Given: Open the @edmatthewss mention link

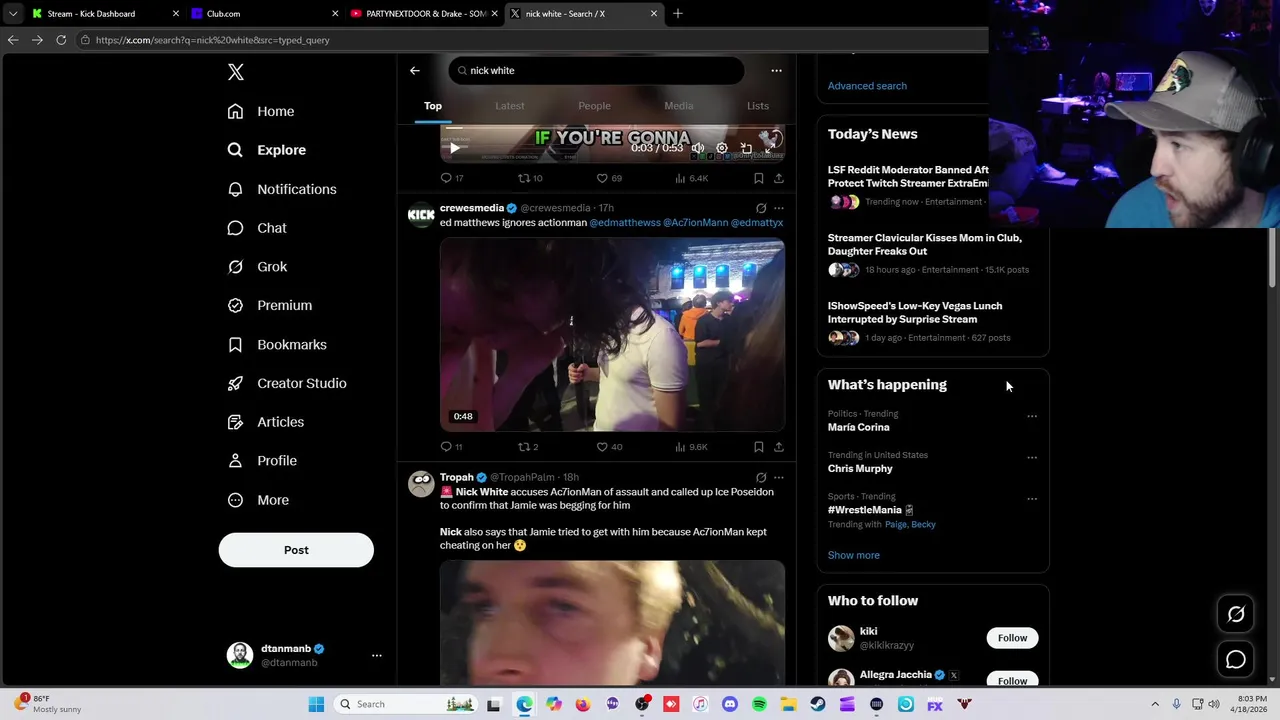Looking at the screenshot, I should pos(625,223).
